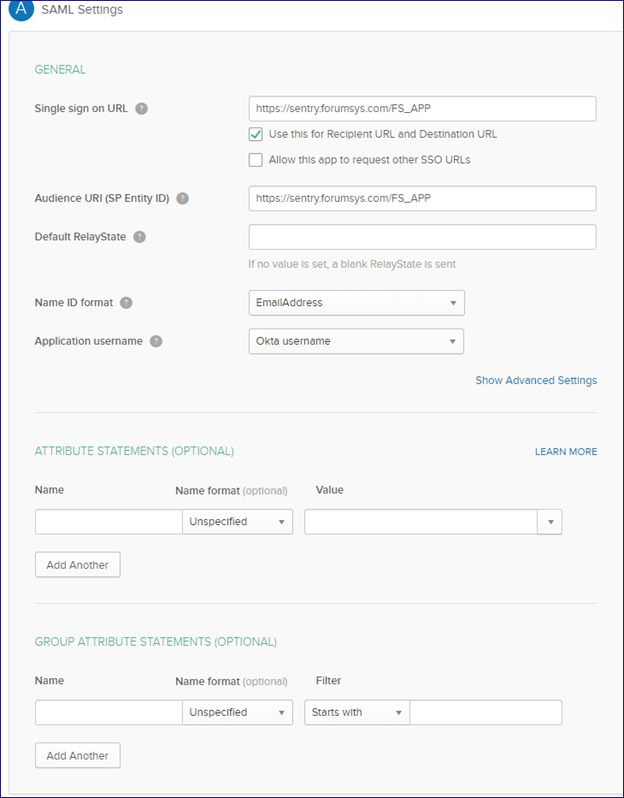Screen dimensions: 624x798
Task: Open the group attribute Name format Unspecified dropdown
Action: click(238, 712)
